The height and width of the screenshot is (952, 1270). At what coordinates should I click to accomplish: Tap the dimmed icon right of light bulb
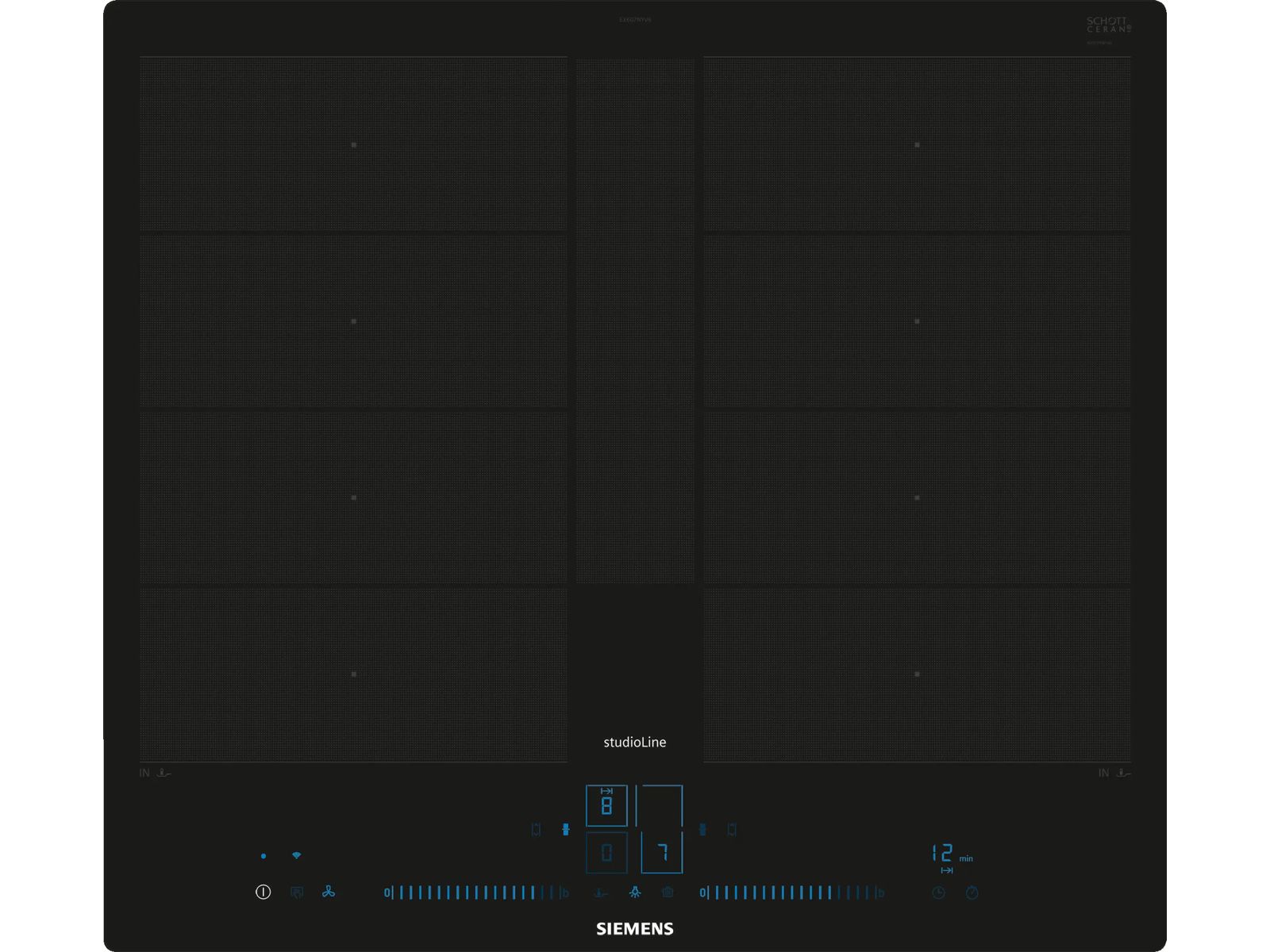coord(668,892)
